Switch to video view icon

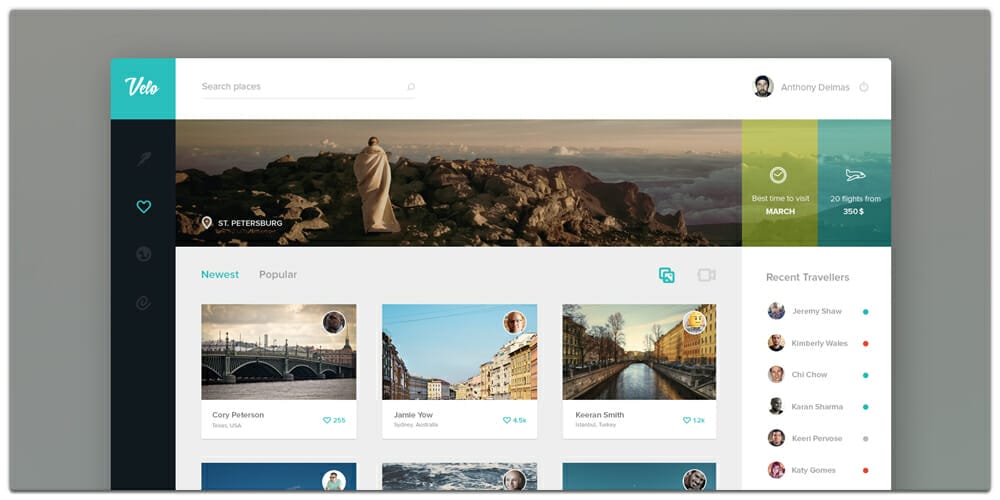[x=706, y=275]
